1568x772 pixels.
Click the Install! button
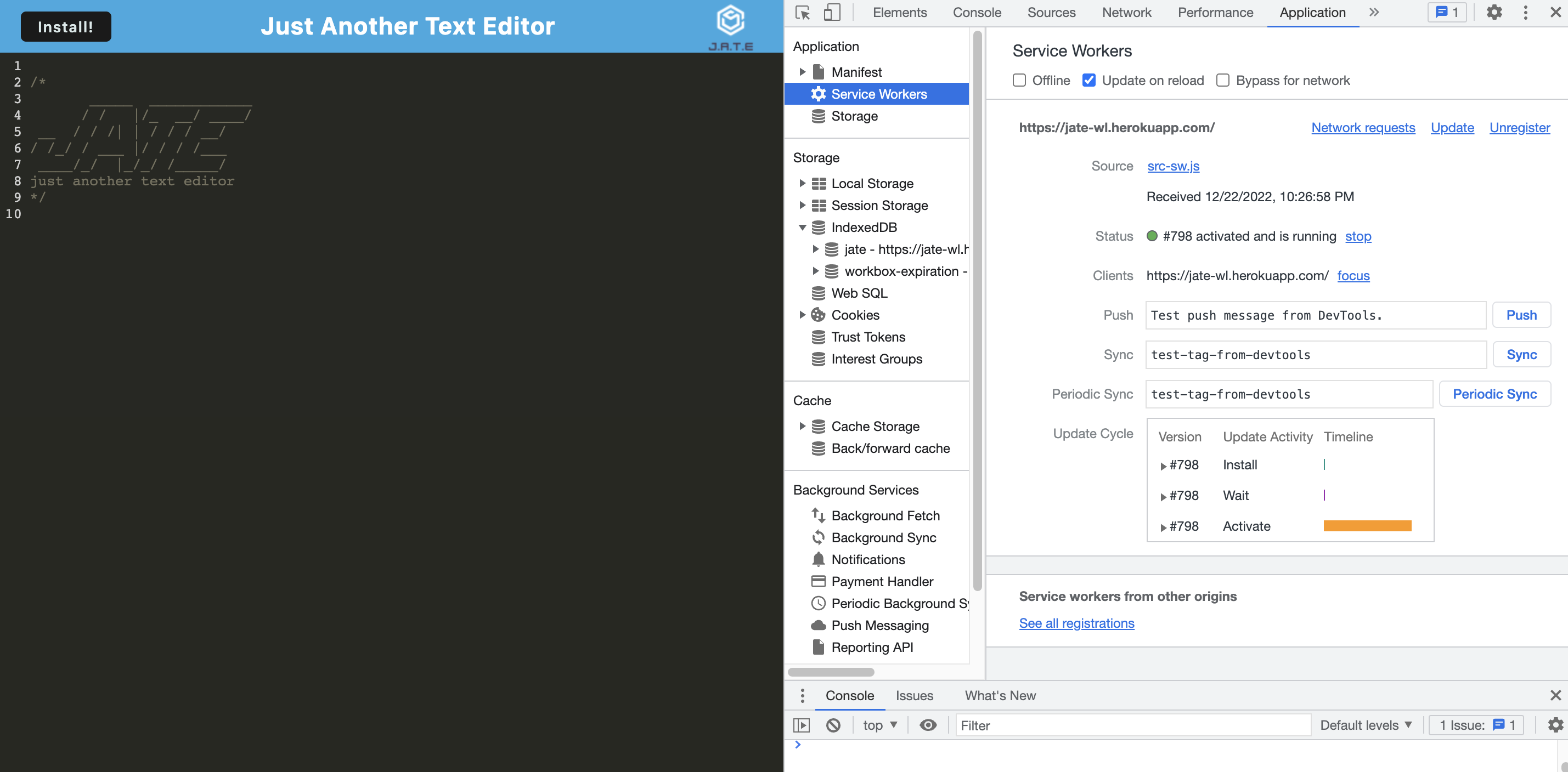pyautogui.click(x=66, y=26)
